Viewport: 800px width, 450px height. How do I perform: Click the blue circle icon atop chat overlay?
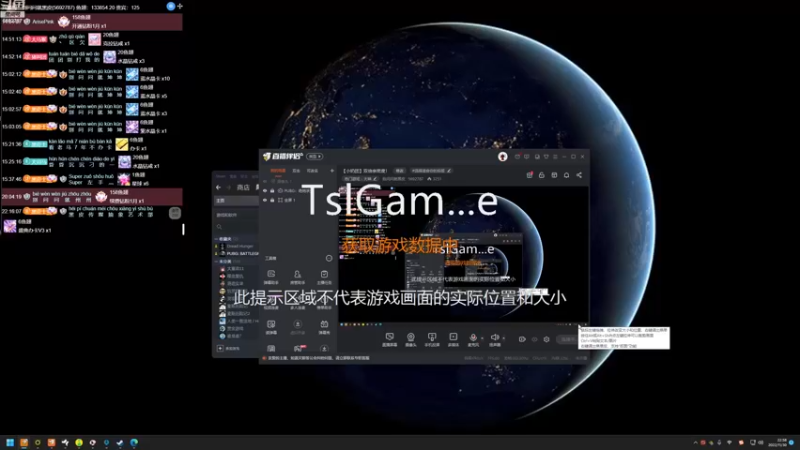[170, 6]
